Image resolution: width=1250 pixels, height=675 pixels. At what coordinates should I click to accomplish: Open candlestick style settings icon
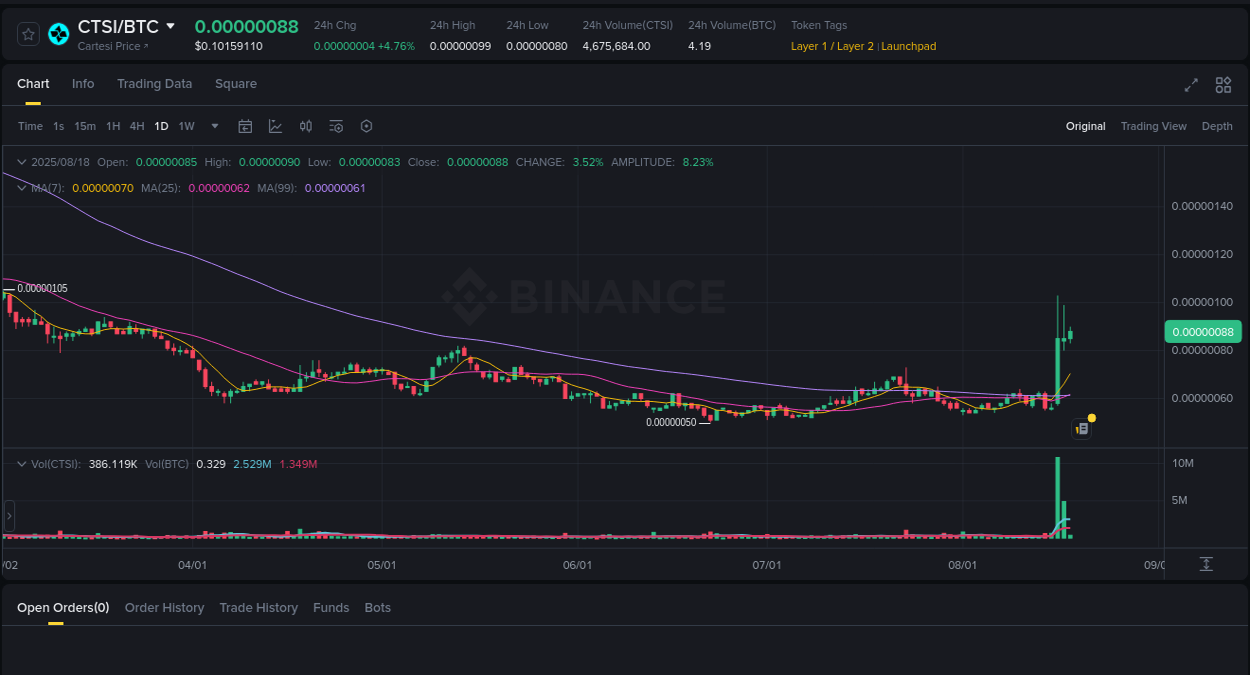(x=306, y=126)
